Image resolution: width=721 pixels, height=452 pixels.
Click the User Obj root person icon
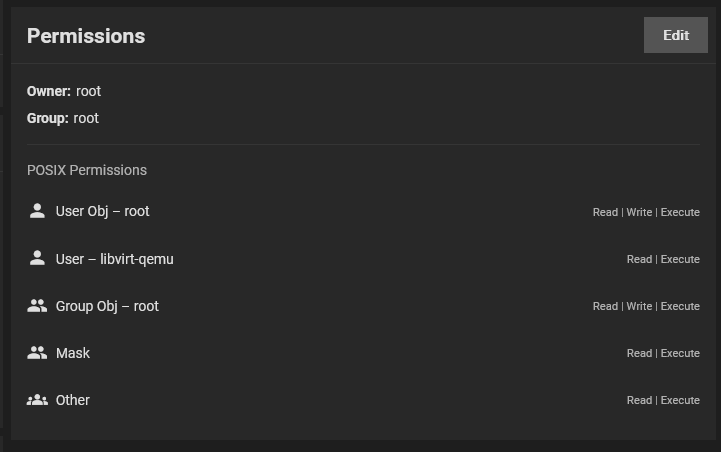[x=37, y=211]
